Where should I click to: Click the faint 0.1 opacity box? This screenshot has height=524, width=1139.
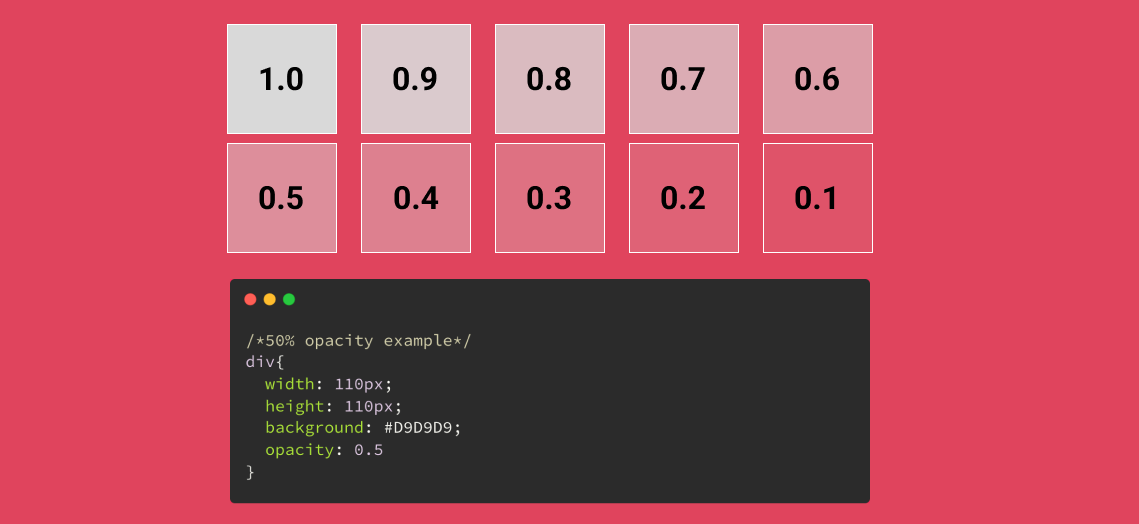818,198
